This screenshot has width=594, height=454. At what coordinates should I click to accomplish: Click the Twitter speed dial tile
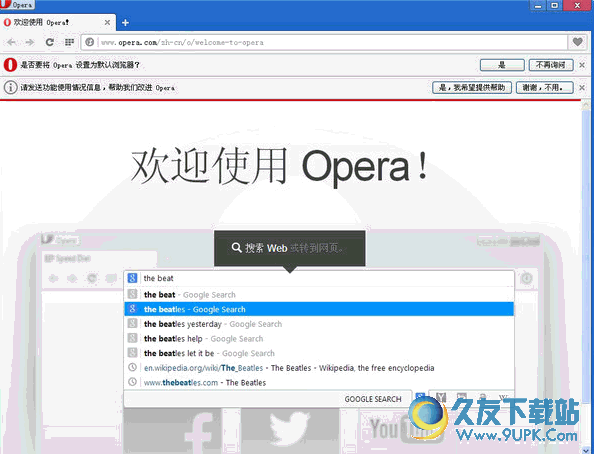pos(290,431)
